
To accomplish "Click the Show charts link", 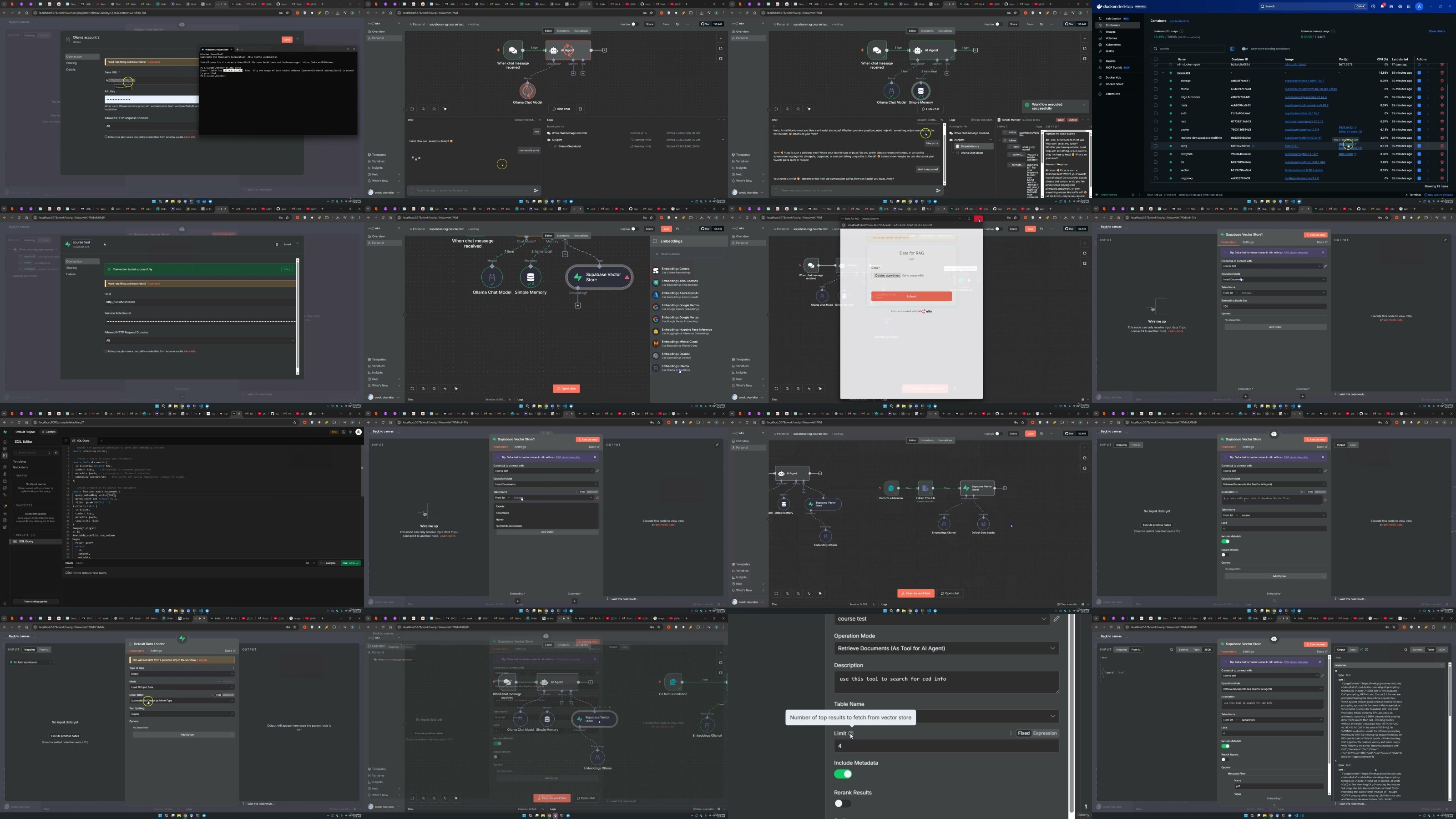I will [x=1436, y=32].
